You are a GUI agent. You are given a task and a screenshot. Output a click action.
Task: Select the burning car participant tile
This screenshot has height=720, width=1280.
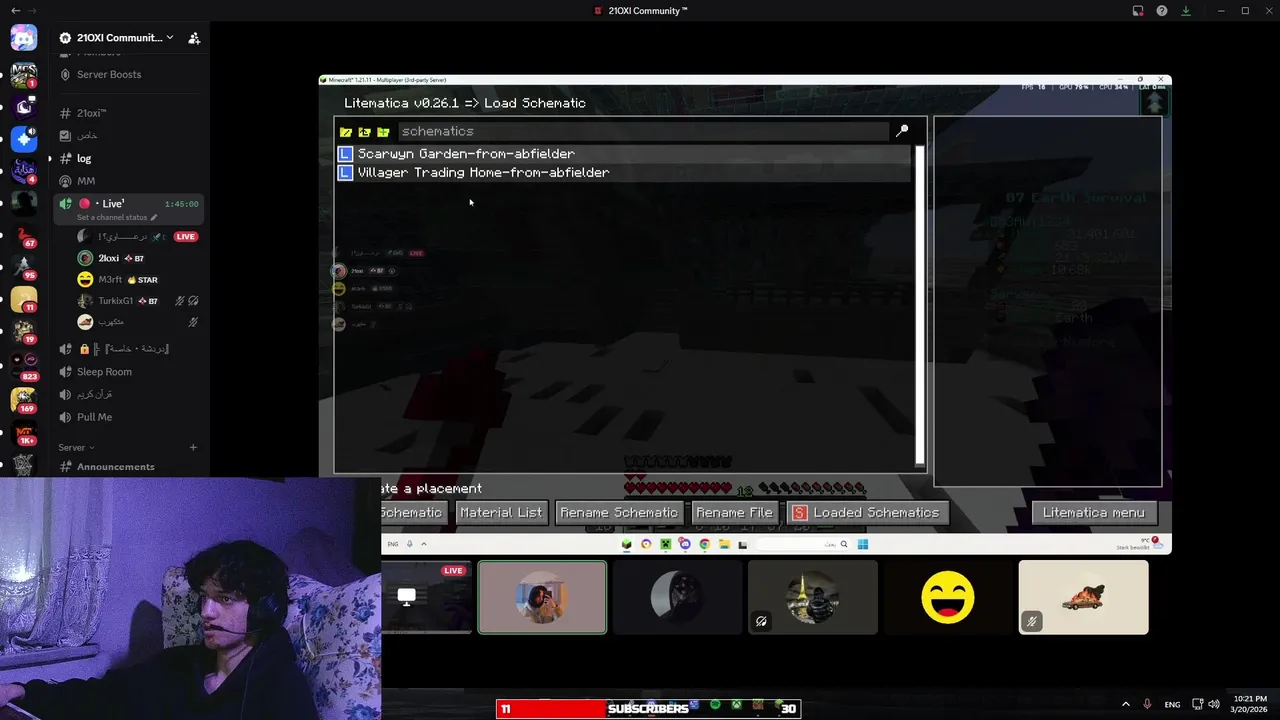(x=1083, y=597)
